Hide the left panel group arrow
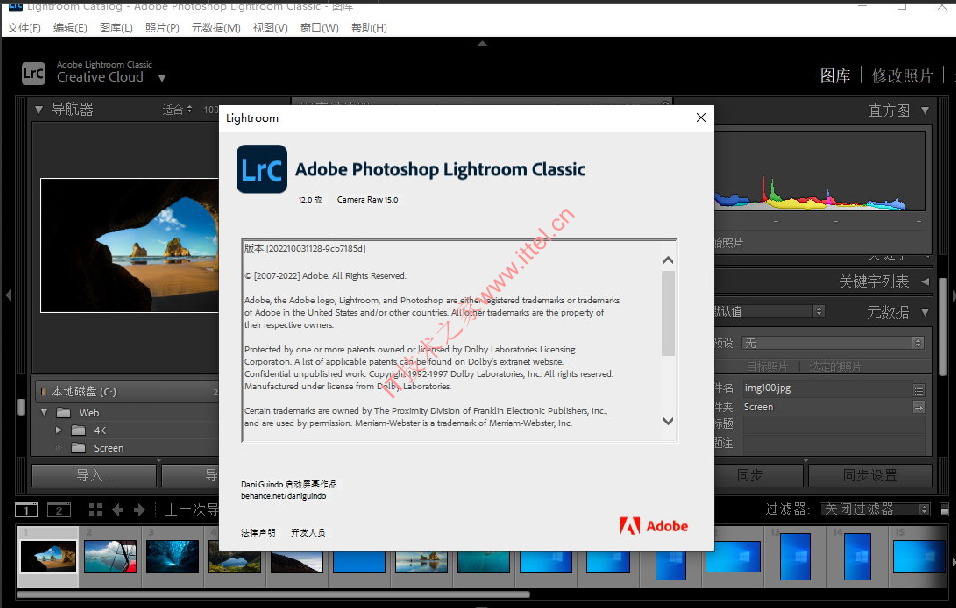The height and width of the screenshot is (608, 956). tap(8, 295)
